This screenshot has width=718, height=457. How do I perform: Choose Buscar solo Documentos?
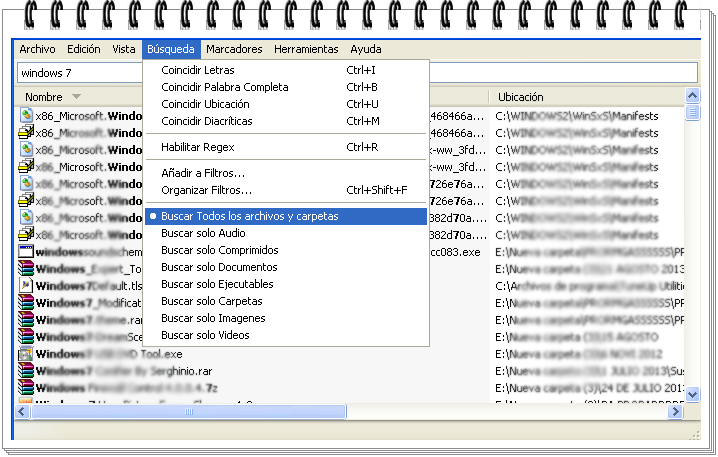(x=286, y=267)
